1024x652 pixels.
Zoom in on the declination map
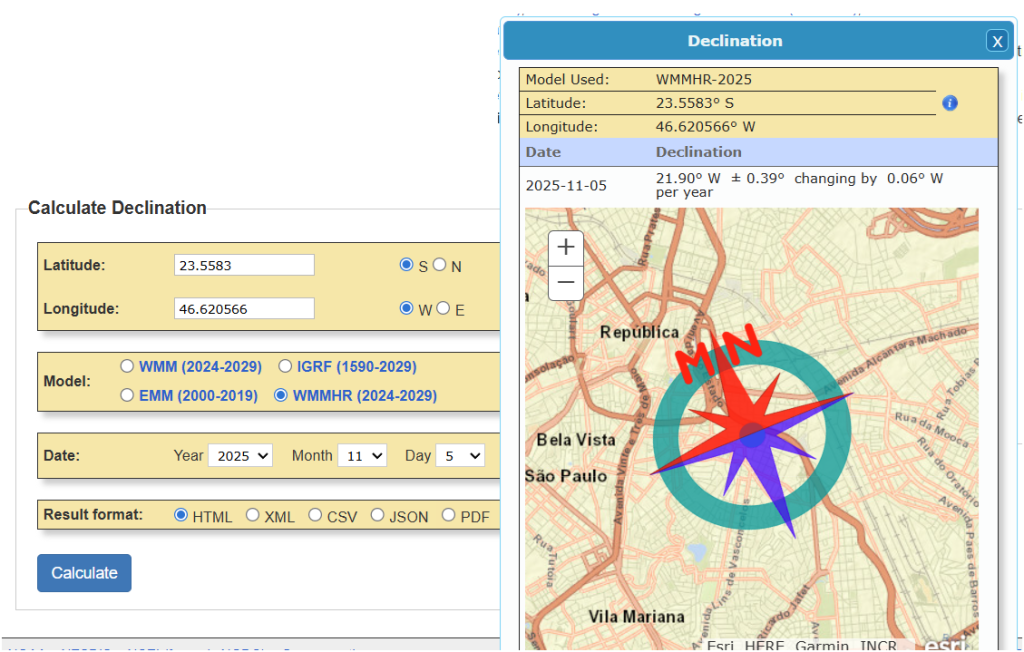pos(566,247)
